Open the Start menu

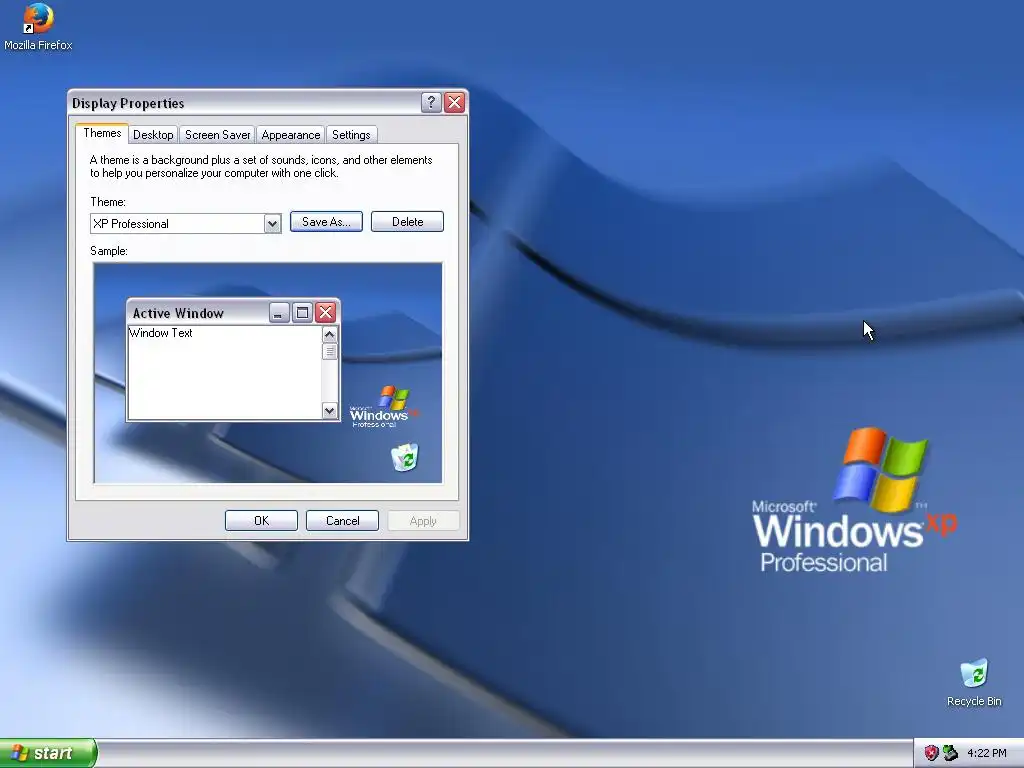(x=48, y=753)
